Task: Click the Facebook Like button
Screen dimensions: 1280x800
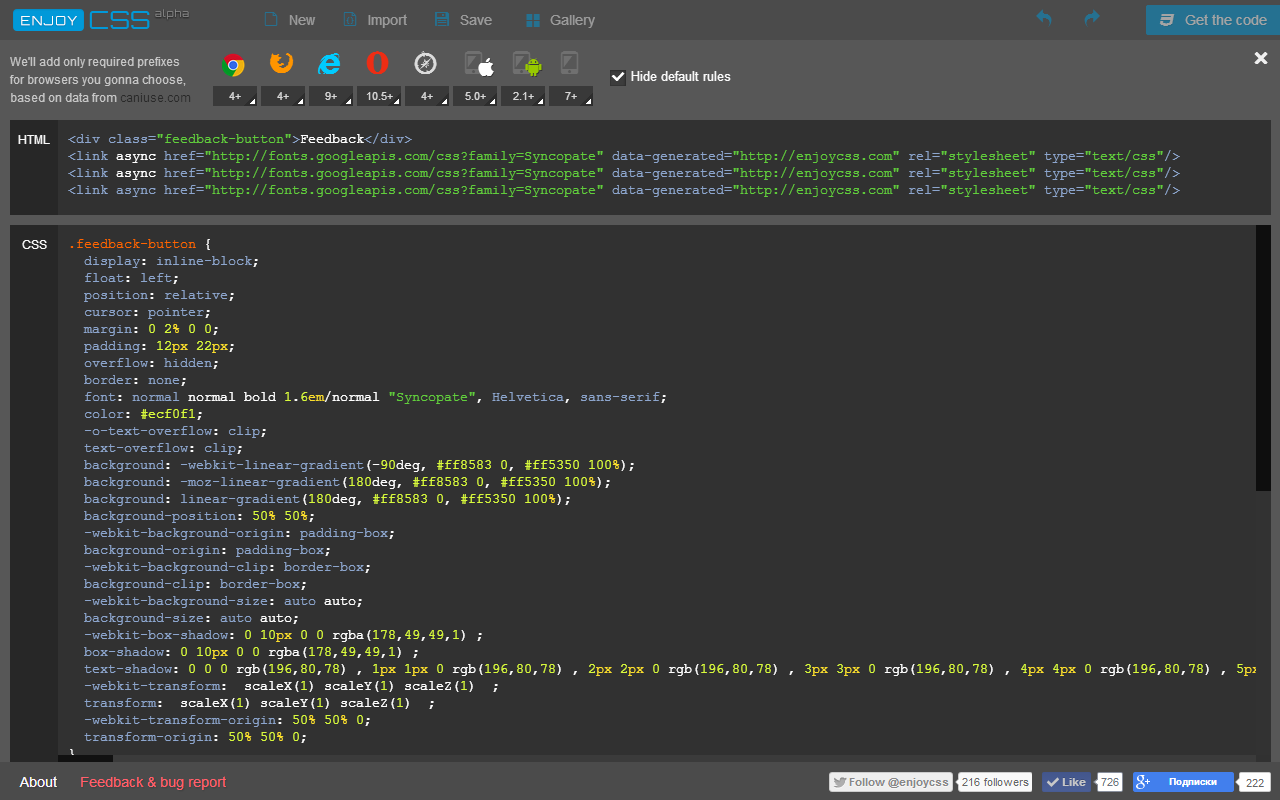Action: 1066,782
